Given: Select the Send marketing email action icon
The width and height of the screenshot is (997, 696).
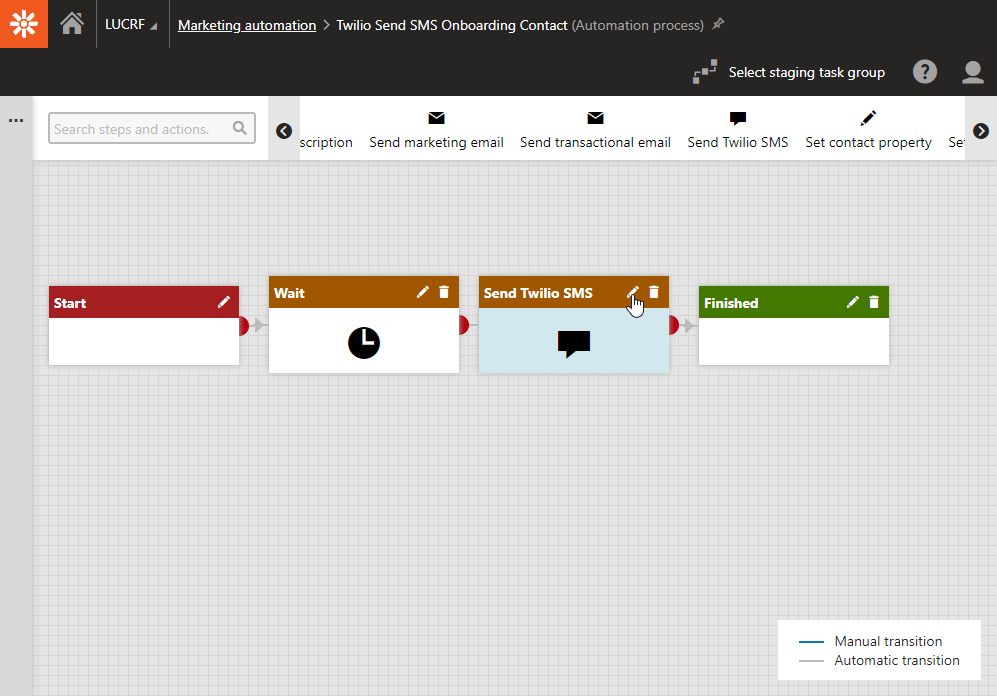Looking at the screenshot, I should 436,118.
